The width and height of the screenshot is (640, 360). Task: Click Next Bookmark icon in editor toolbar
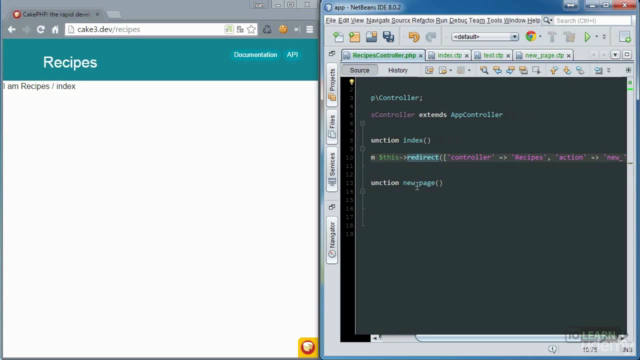(x=567, y=70)
